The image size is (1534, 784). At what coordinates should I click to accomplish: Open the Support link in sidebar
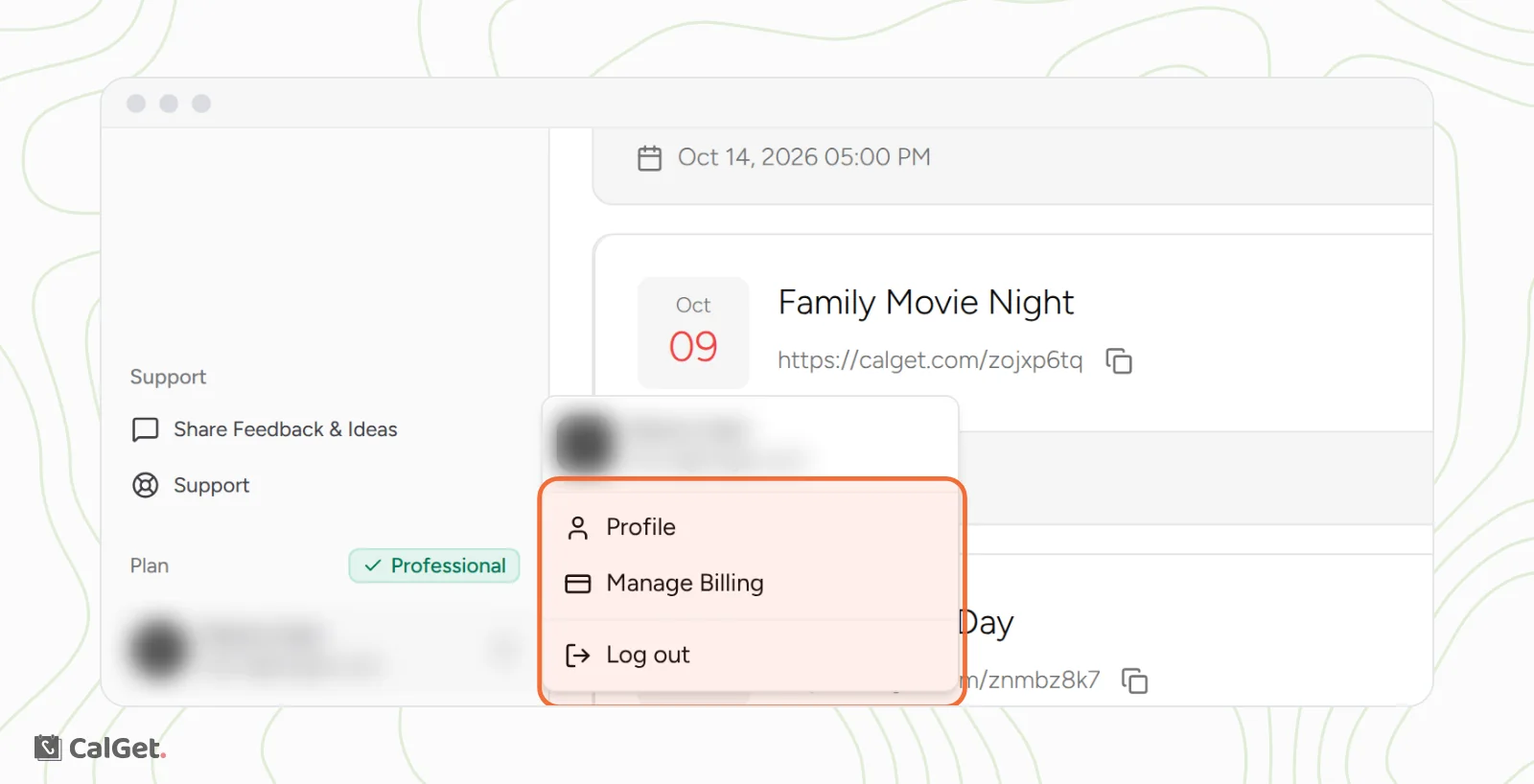coord(191,485)
